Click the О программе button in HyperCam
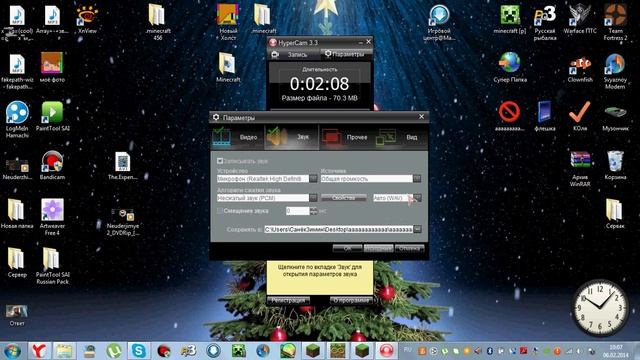The height and width of the screenshot is (360, 640). [351, 300]
